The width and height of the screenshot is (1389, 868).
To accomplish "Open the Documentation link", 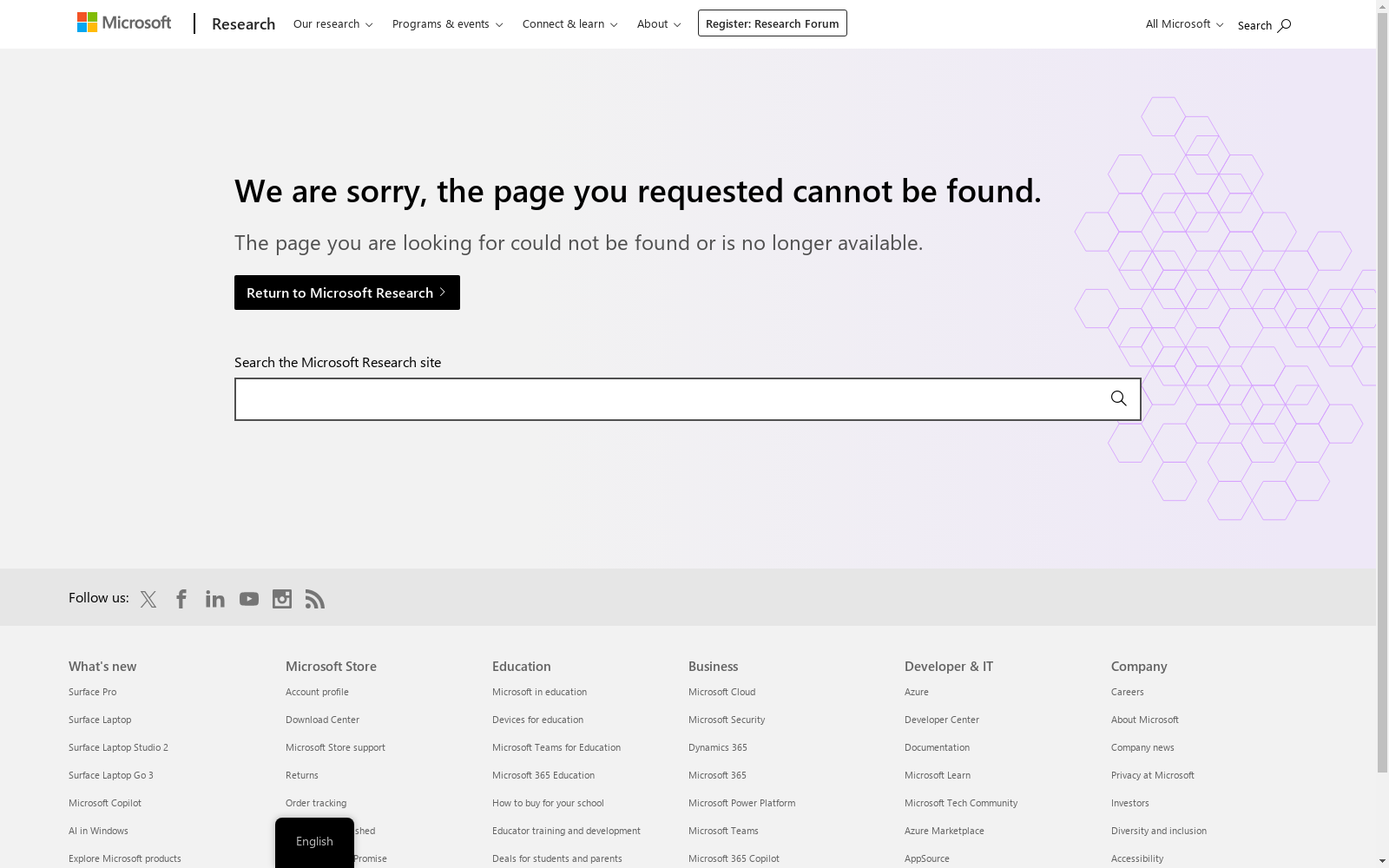I will (x=937, y=747).
